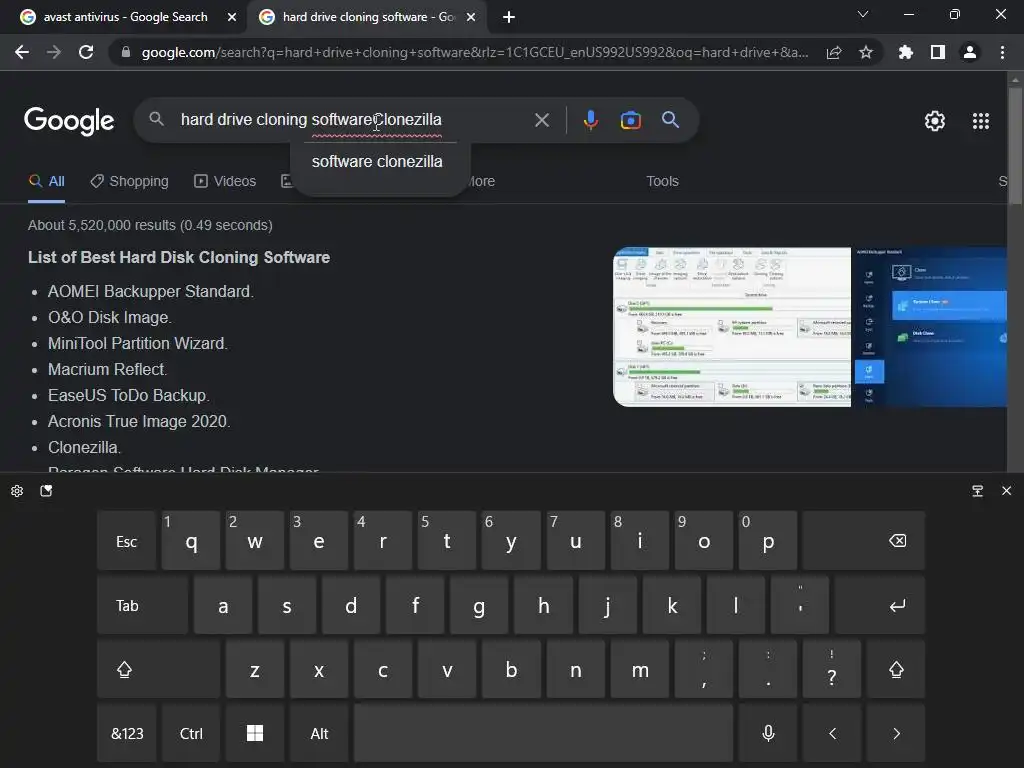Tap the left arrow key
Screen dimensions: 1024x768
pos(832,734)
